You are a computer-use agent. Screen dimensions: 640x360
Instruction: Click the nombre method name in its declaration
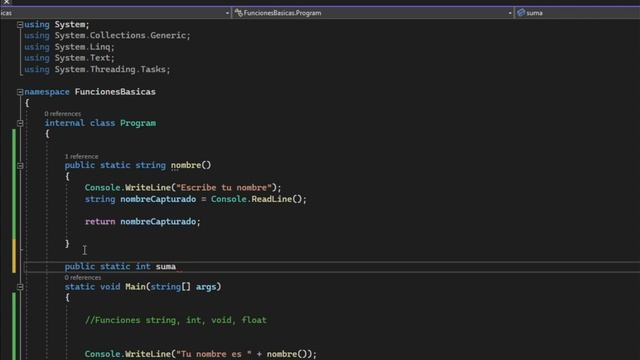coord(186,165)
